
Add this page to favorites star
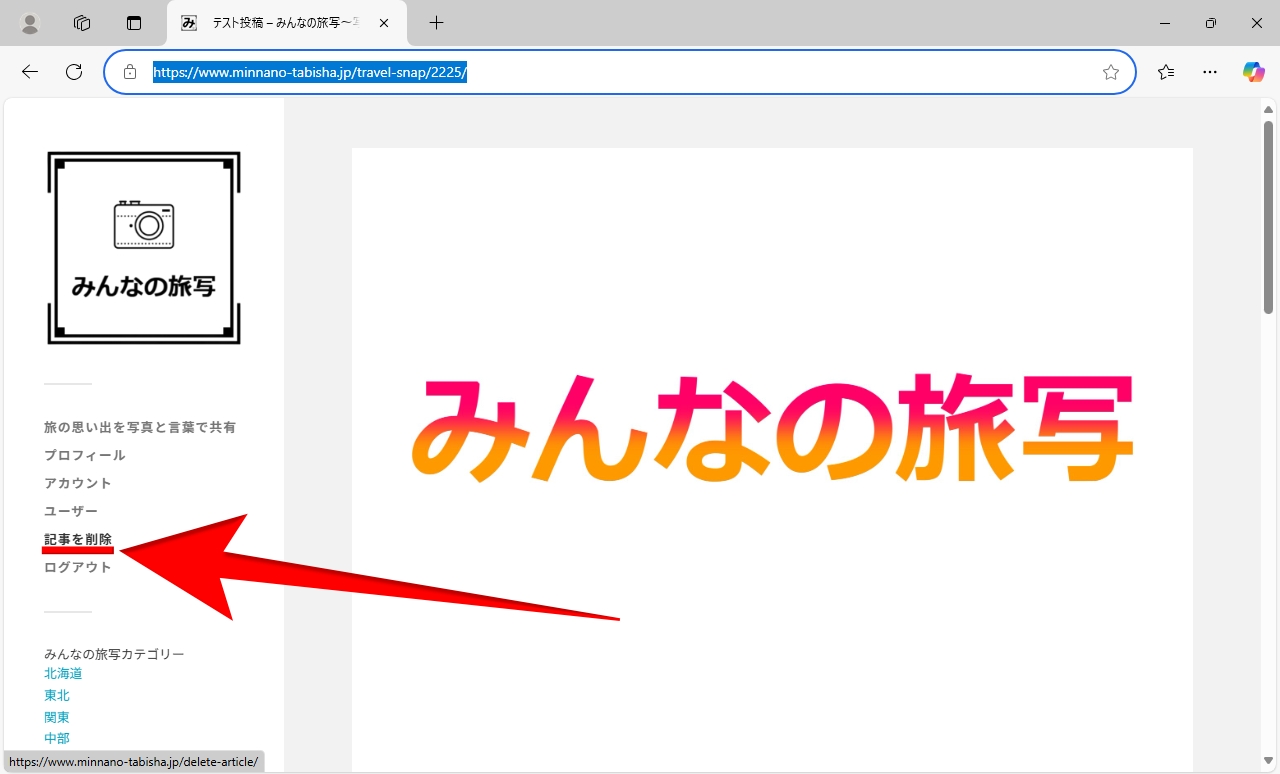point(1110,72)
